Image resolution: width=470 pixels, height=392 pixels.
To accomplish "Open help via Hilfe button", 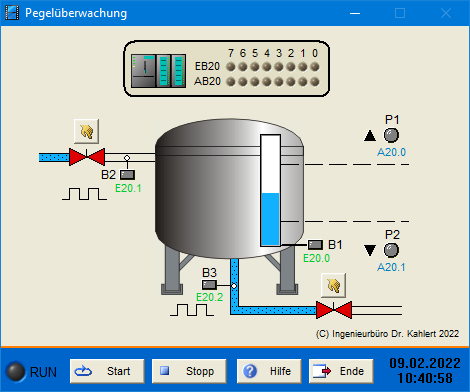I will click(269, 371).
